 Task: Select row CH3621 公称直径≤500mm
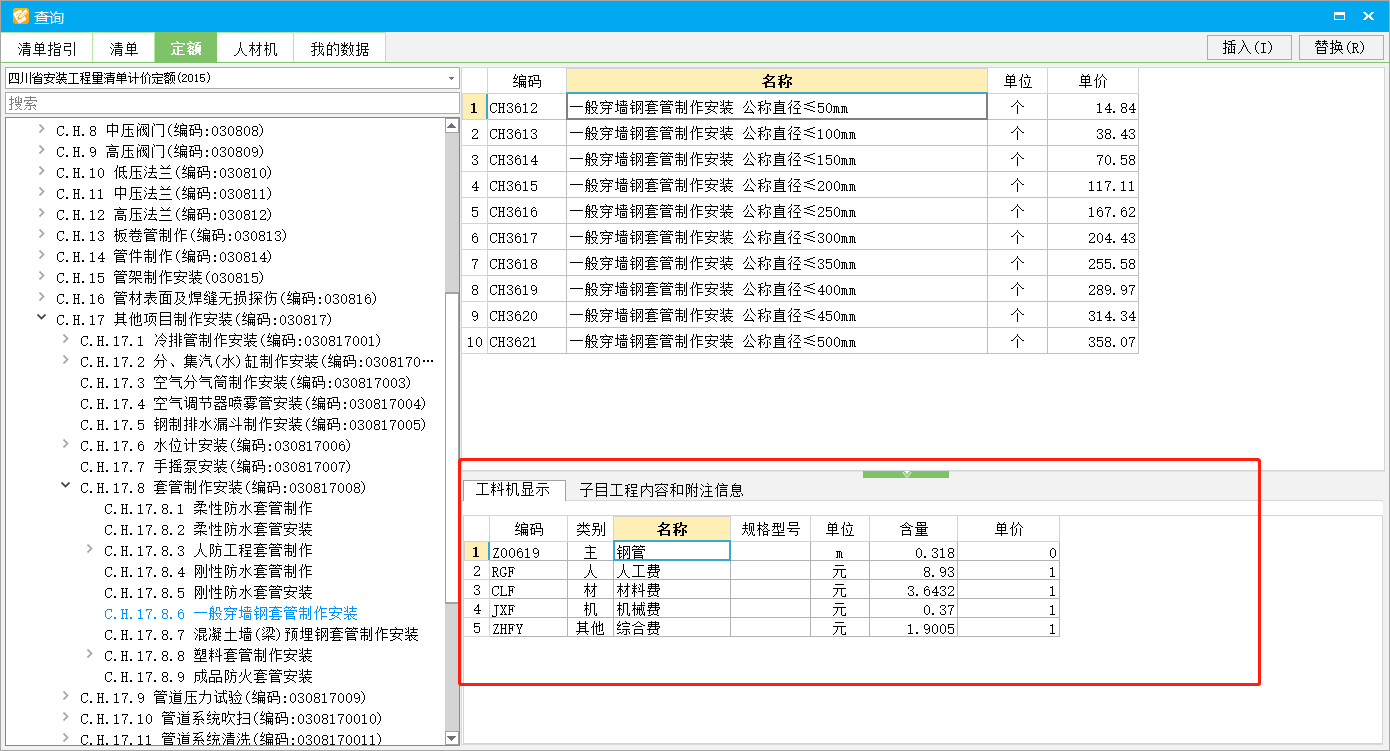[800, 341]
